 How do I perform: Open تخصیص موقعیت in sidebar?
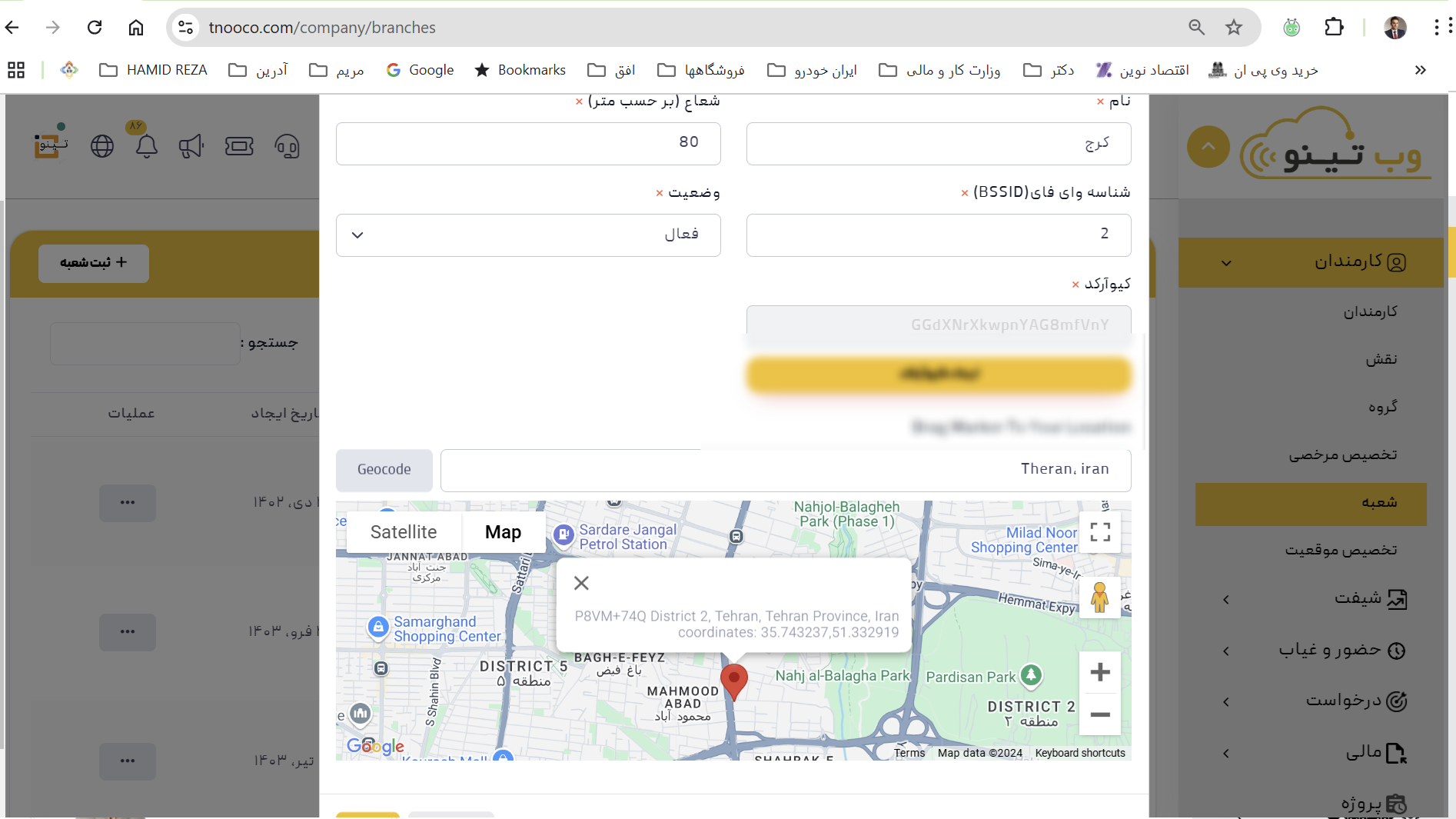pos(1340,551)
